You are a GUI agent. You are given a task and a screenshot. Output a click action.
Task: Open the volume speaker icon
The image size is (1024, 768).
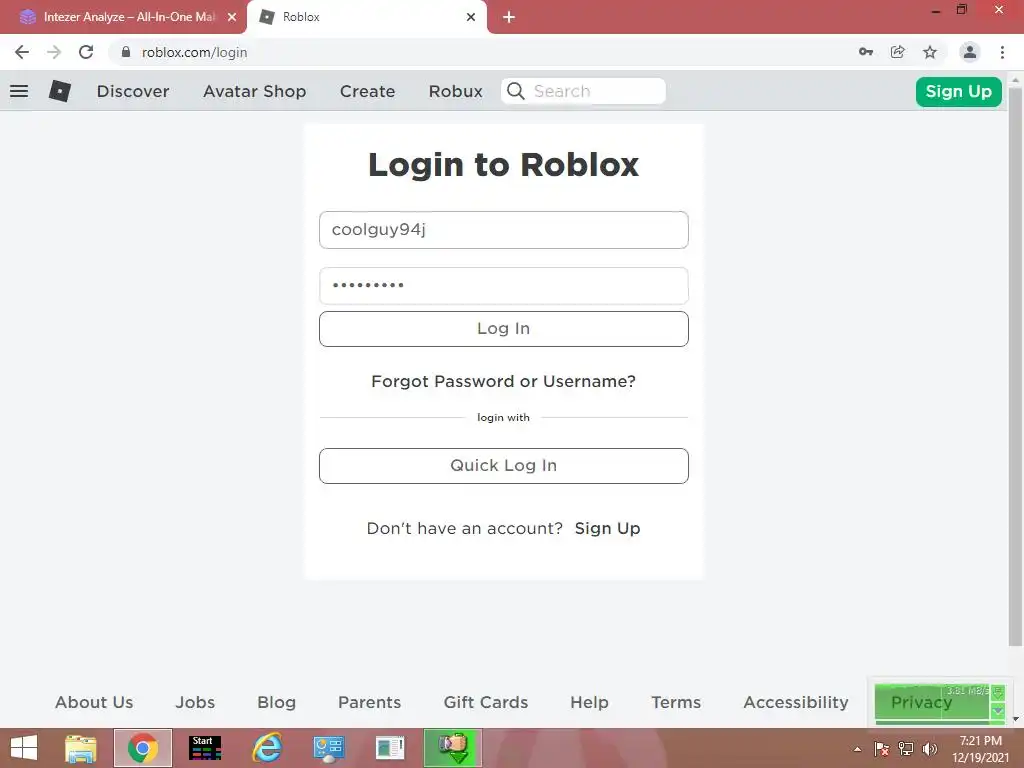click(x=930, y=748)
